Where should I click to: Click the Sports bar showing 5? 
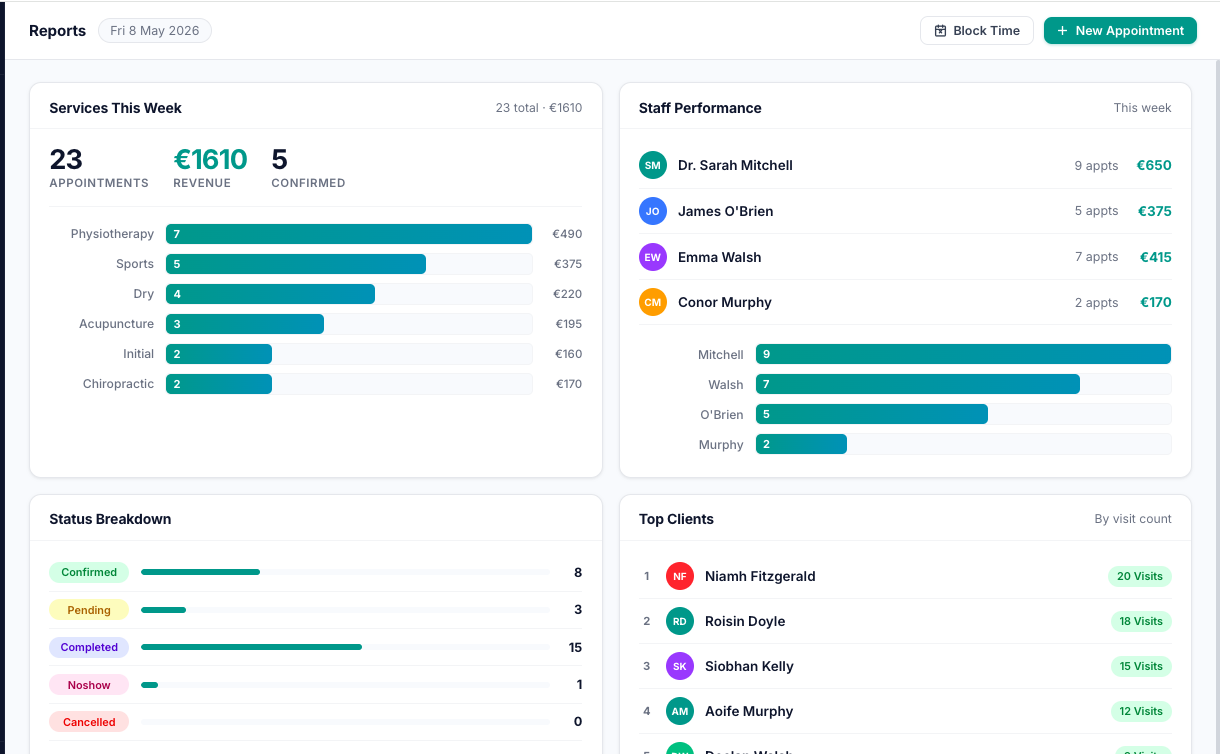(x=296, y=264)
